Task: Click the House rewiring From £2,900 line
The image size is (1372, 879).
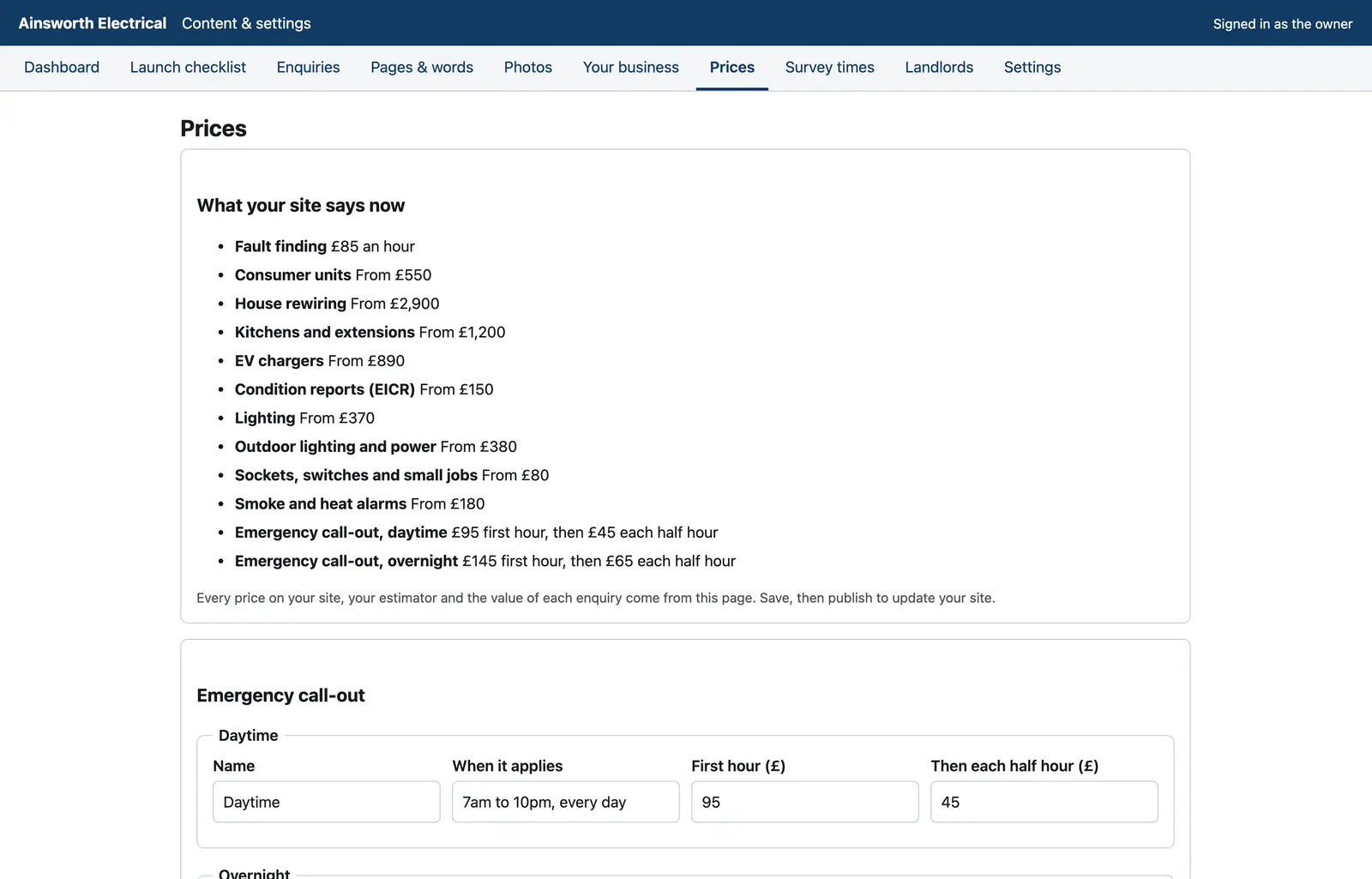Action: (x=337, y=304)
